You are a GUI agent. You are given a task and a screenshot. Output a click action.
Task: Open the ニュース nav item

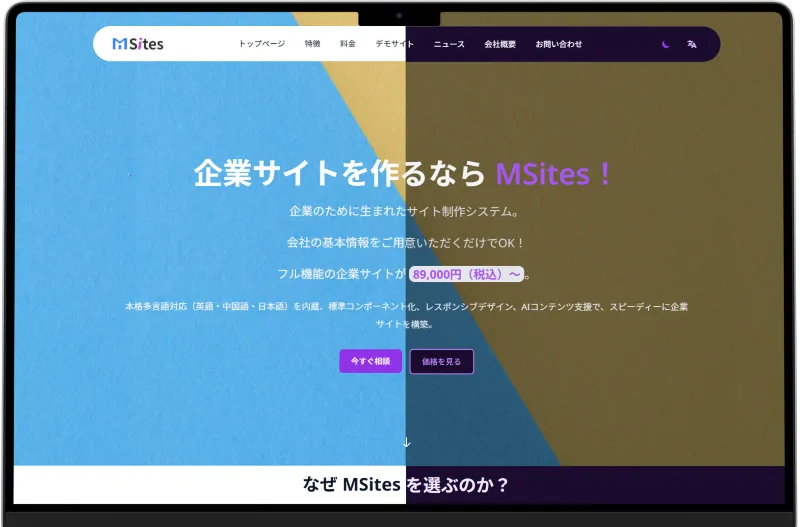(449, 44)
